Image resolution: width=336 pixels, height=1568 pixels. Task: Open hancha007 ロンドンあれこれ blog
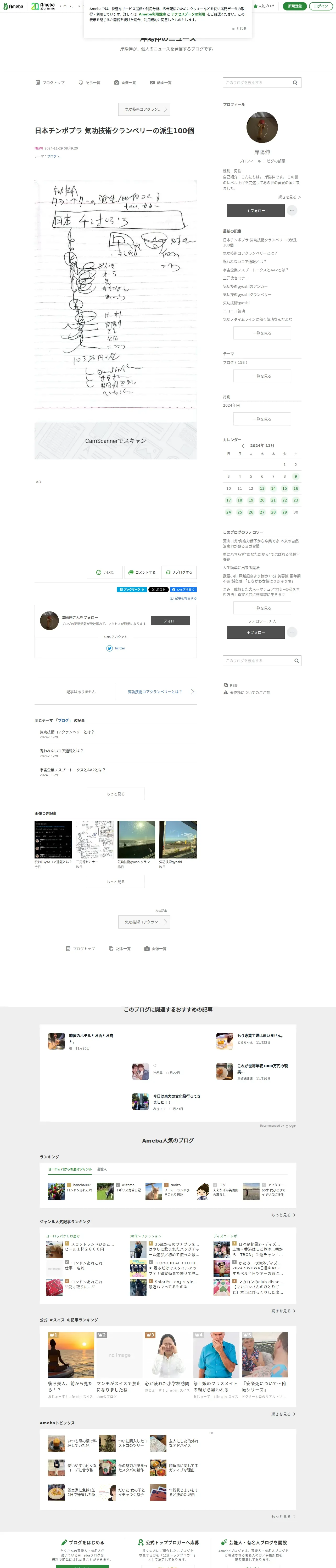[70, 1191]
